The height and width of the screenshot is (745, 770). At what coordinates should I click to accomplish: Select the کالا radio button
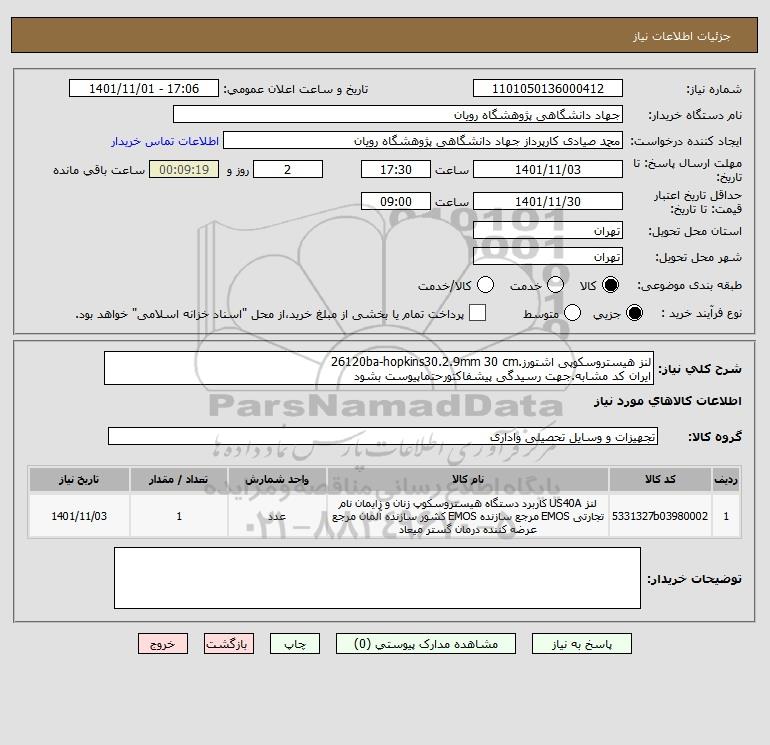(x=610, y=285)
